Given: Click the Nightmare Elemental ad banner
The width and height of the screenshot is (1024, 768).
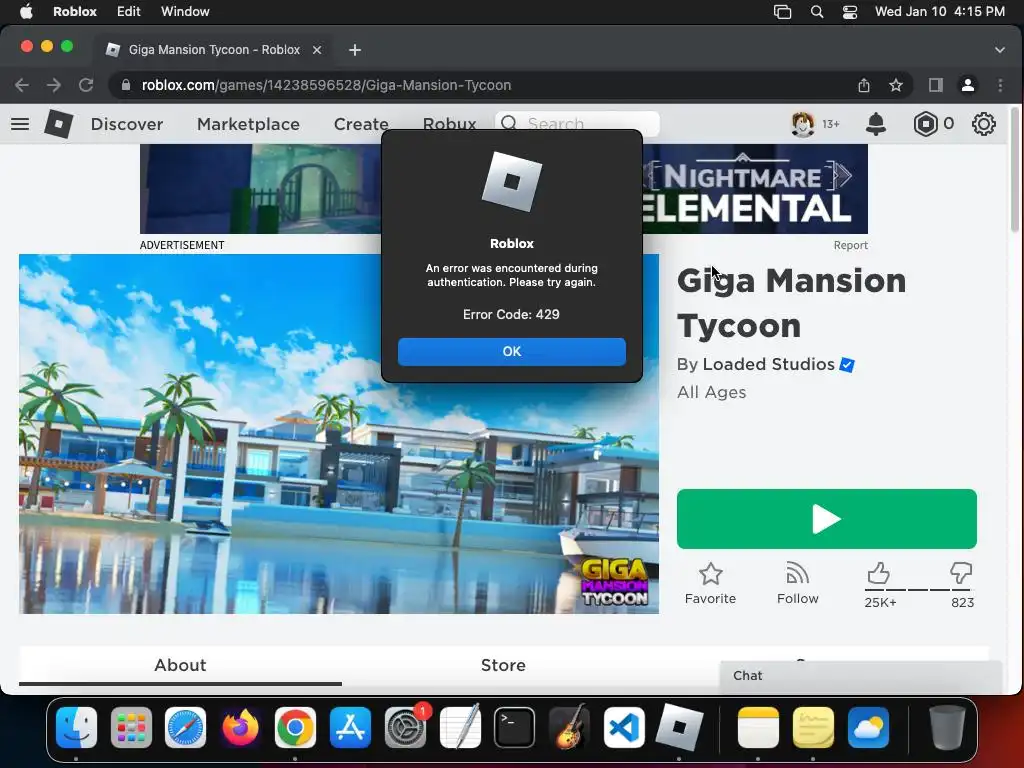Looking at the screenshot, I should [x=504, y=189].
